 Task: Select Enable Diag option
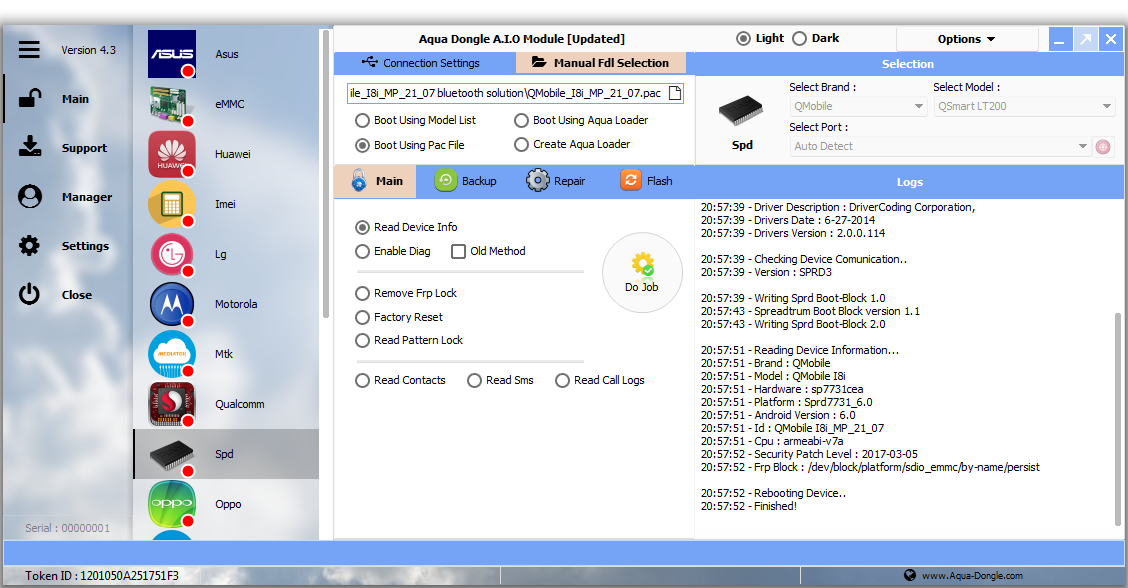pyautogui.click(x=363, y=252)
